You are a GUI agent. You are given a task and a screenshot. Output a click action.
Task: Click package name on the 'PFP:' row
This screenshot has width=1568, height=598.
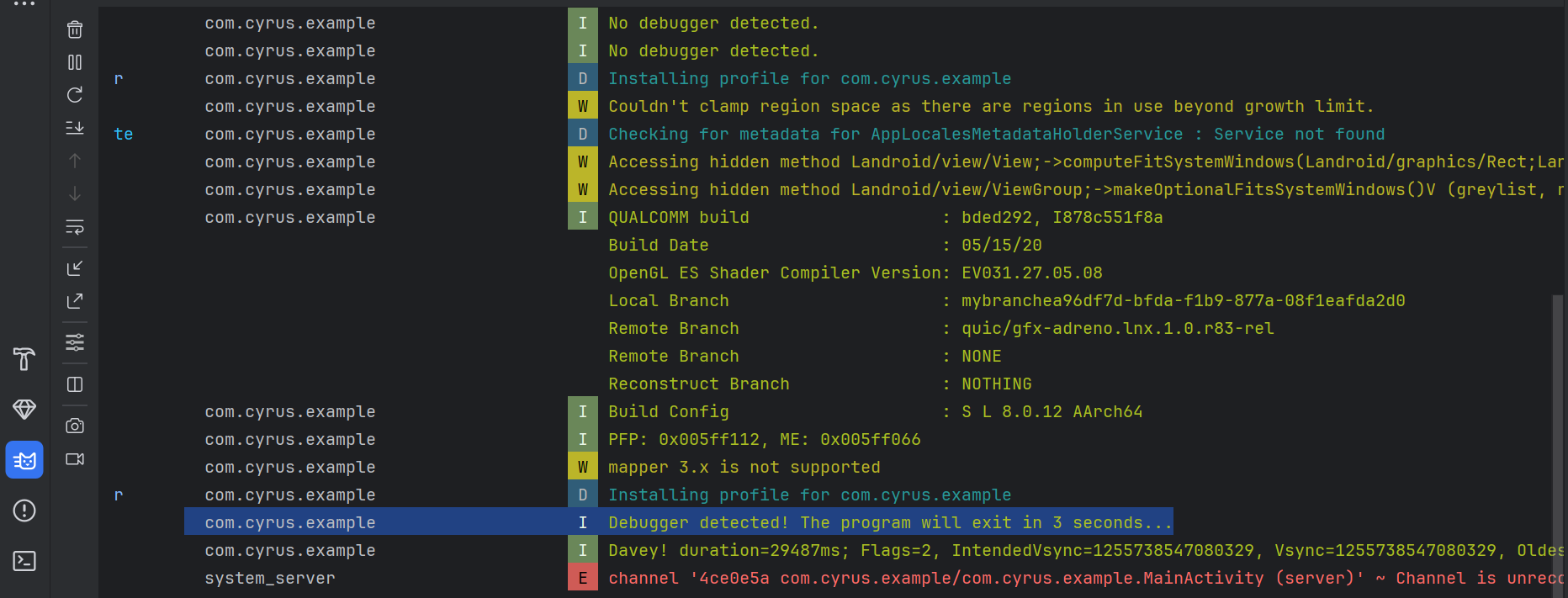pyautogui.click(x=289, y=439)
